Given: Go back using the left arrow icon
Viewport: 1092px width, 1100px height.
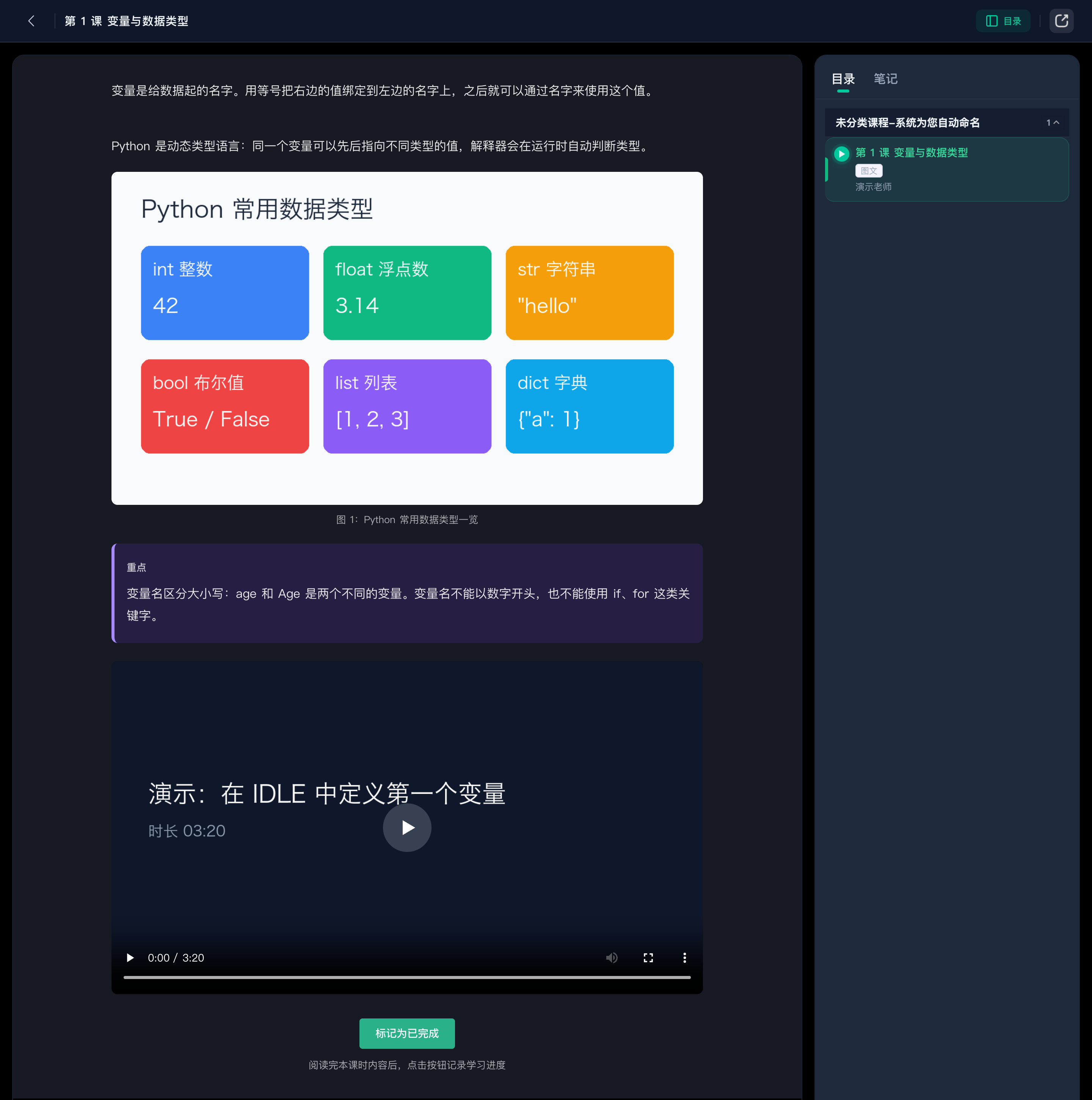Looking at the screenshot, I should coord(31,21).
